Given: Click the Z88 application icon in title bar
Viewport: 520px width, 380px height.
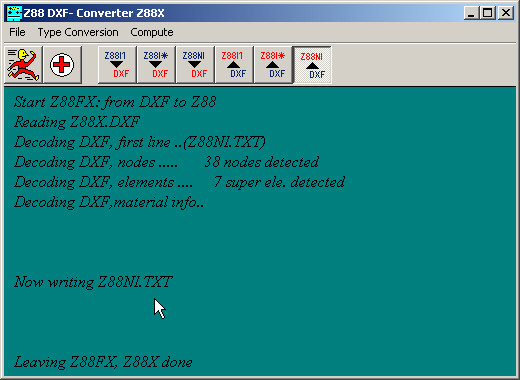Looking at the screenshot, I should (x=14, y=13).
